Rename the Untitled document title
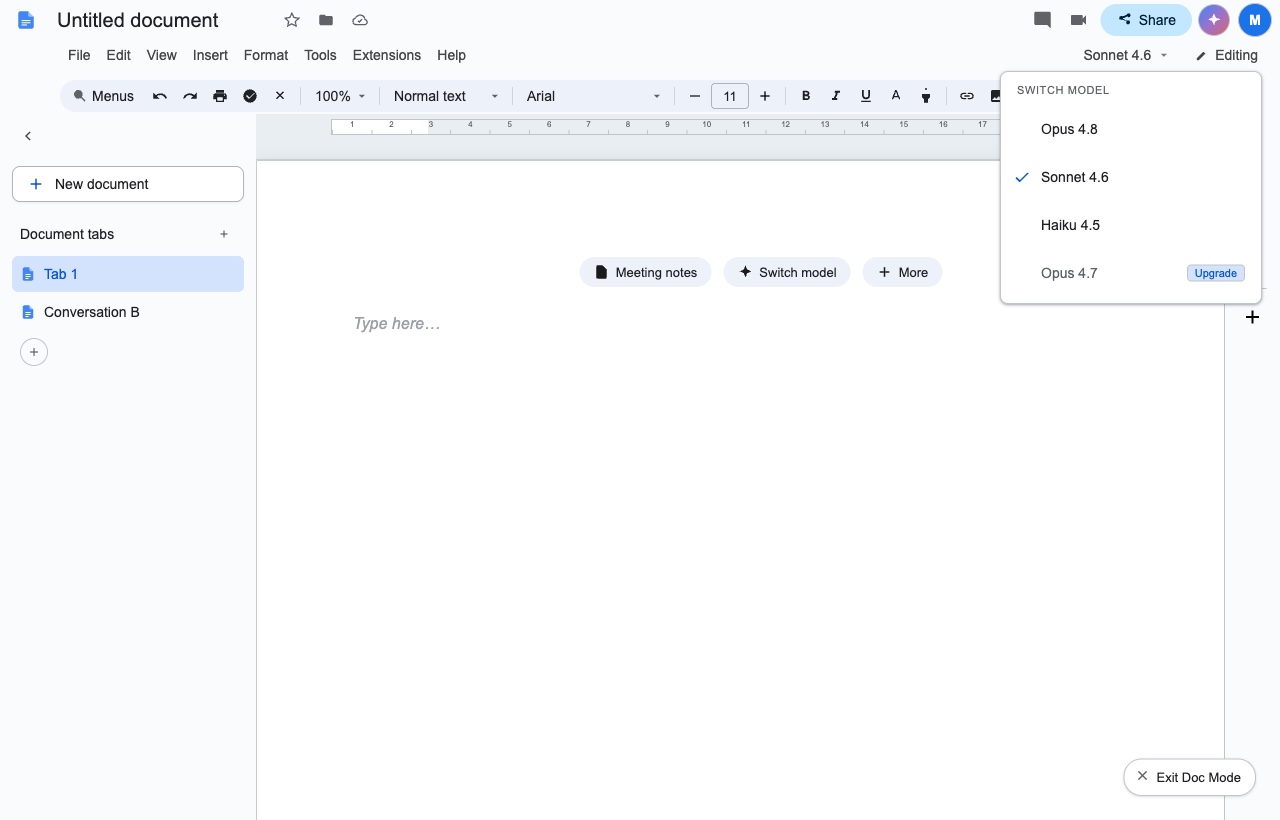This screenshot has width=1280, height=820. tap(138, 20)
